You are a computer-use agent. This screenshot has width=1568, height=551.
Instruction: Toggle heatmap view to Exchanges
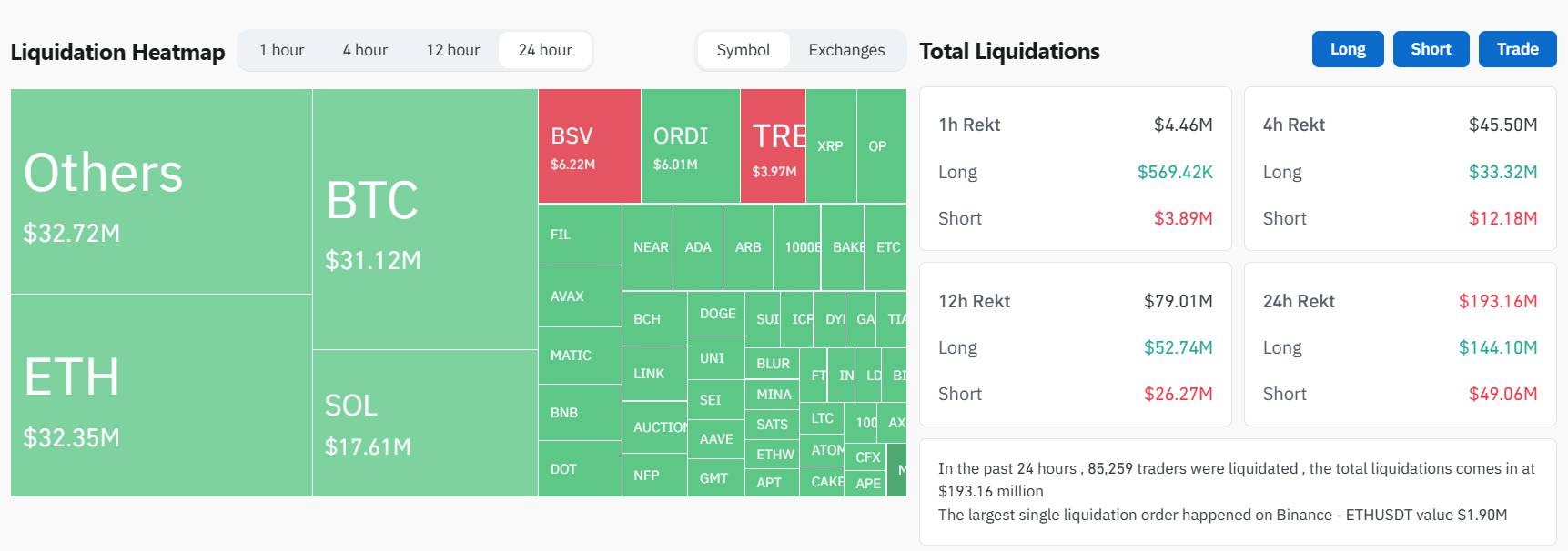click(846, 50)
